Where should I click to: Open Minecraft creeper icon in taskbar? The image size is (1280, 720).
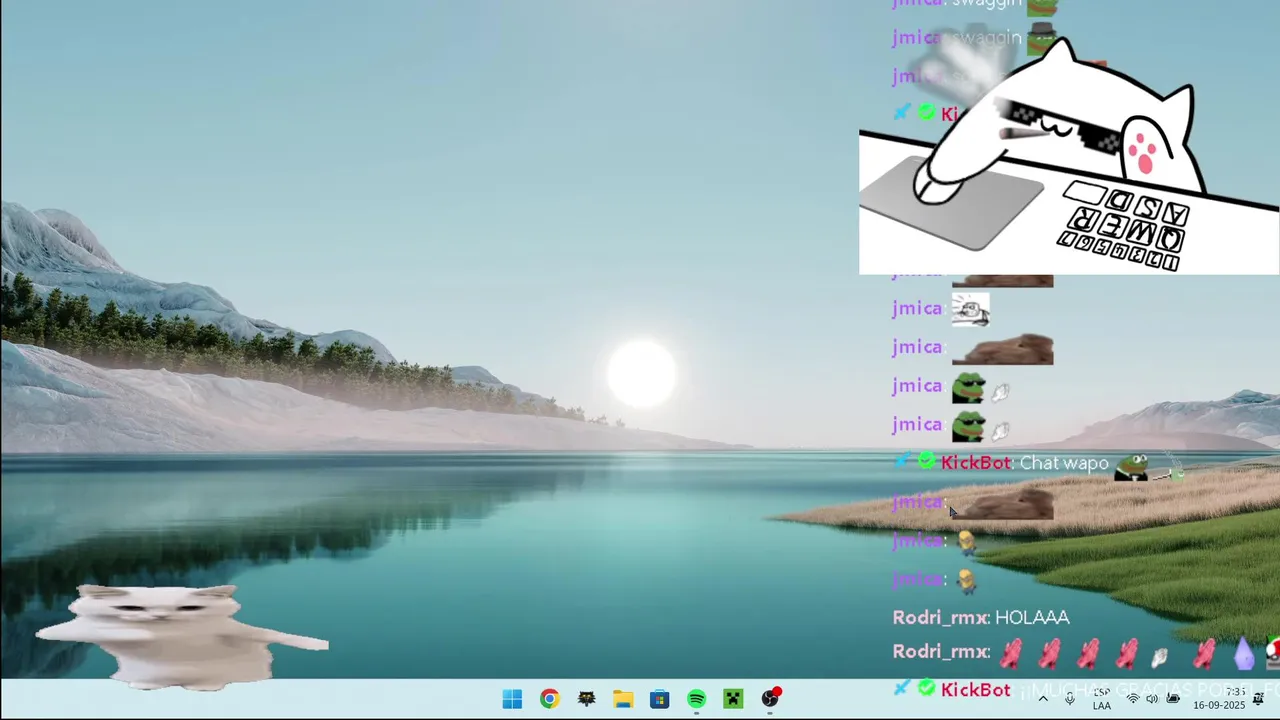(734, 699)
